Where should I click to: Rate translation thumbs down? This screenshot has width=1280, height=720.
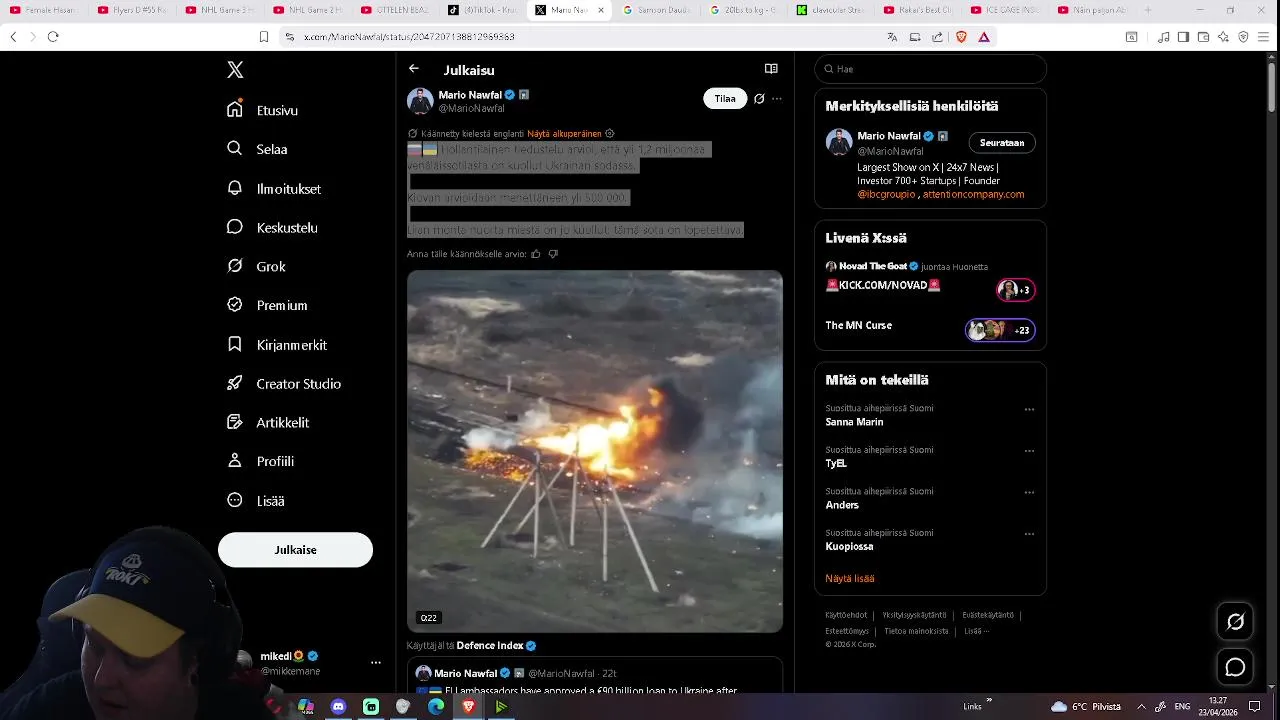tap(553, 254)
